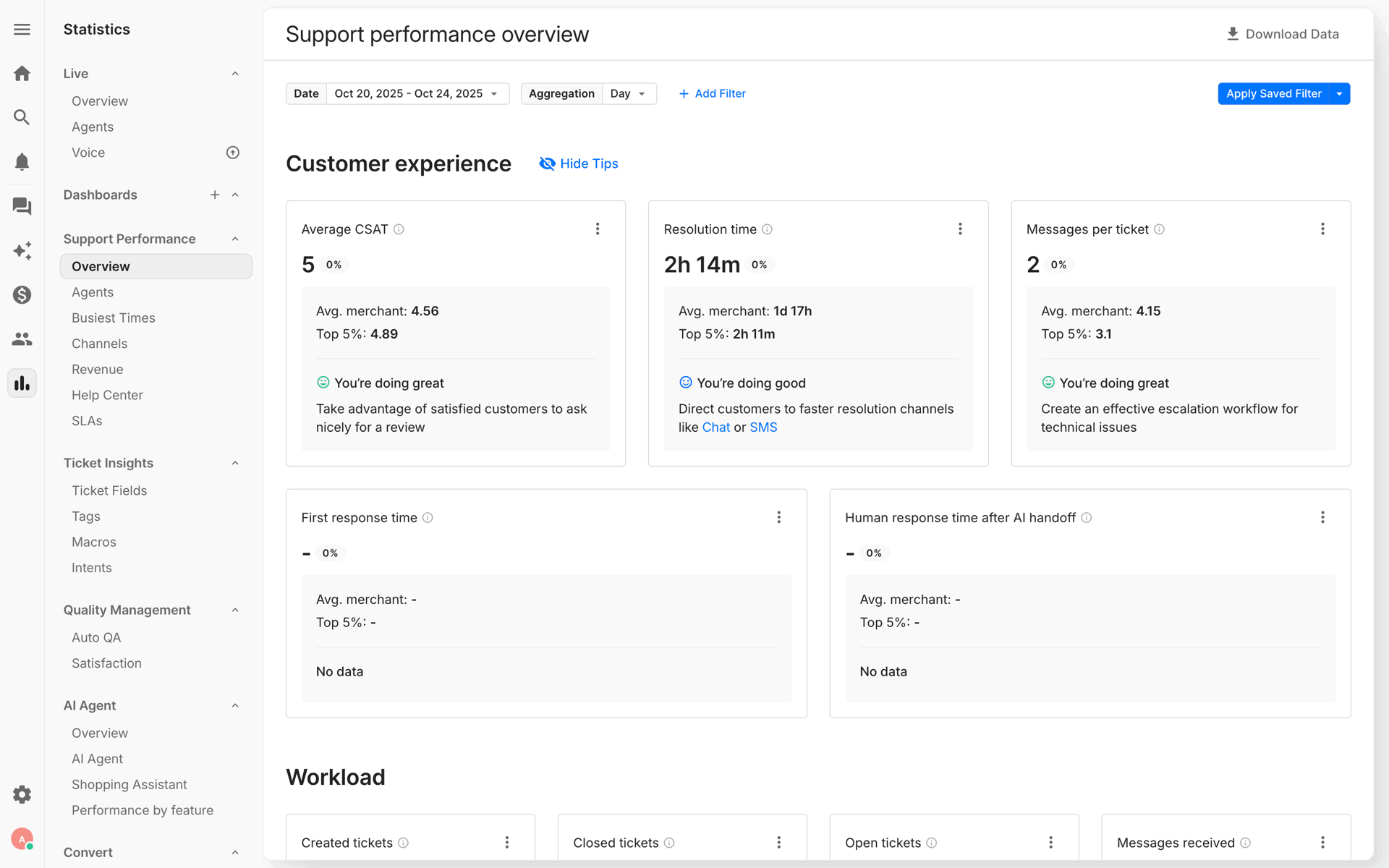This screenshot has width=1389, height=868.
Task: Open Aggregation Day dropdown
Action: (629, 93)
